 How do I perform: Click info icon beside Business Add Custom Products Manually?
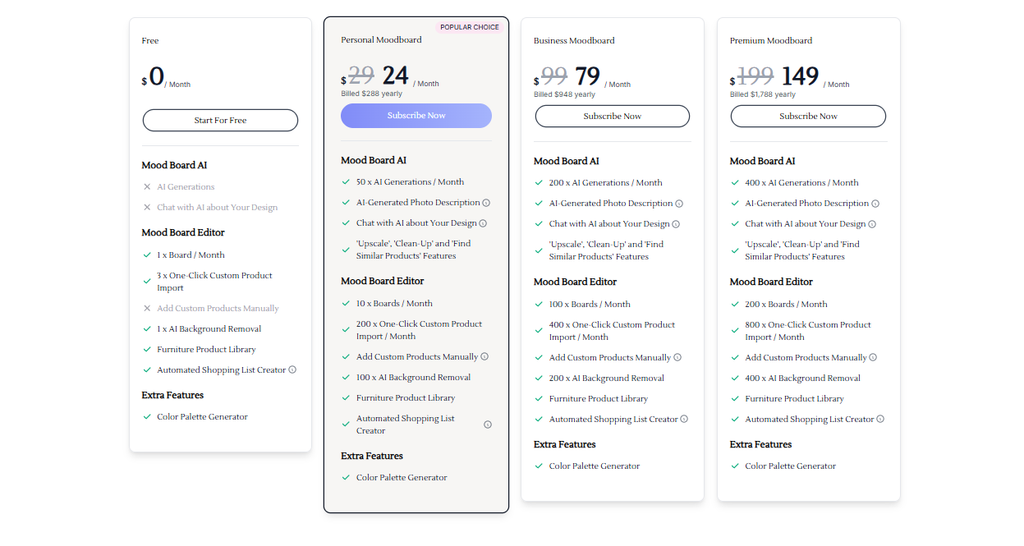pos(677,357)
